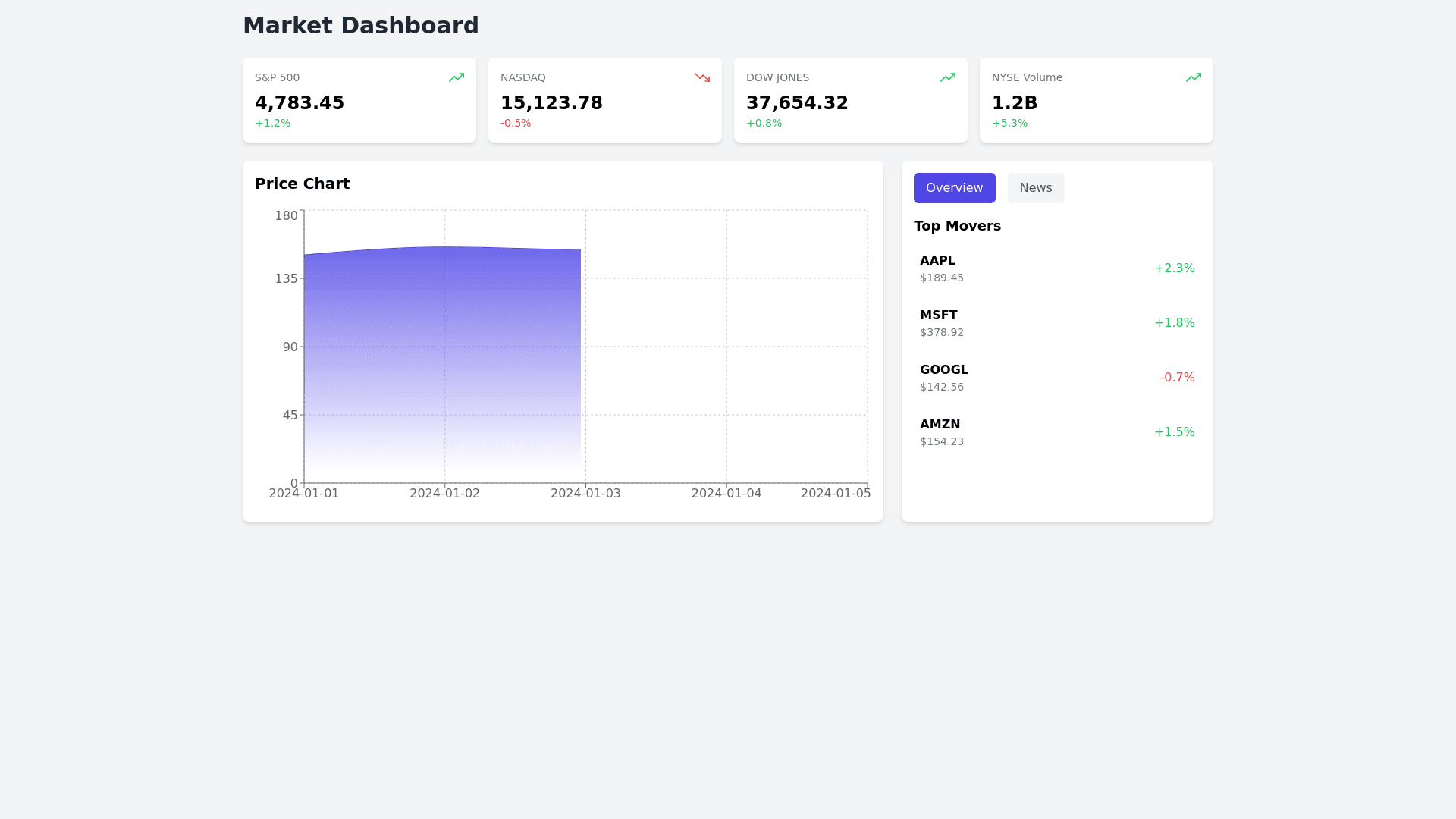
Task: Click the DOW JONES 37,654.32 card
Action: click(850, 100)
